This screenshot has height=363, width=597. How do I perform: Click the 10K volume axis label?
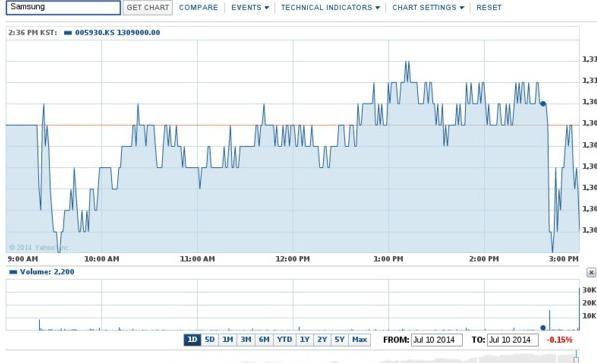pyautogui.click(x=589, y=316)
